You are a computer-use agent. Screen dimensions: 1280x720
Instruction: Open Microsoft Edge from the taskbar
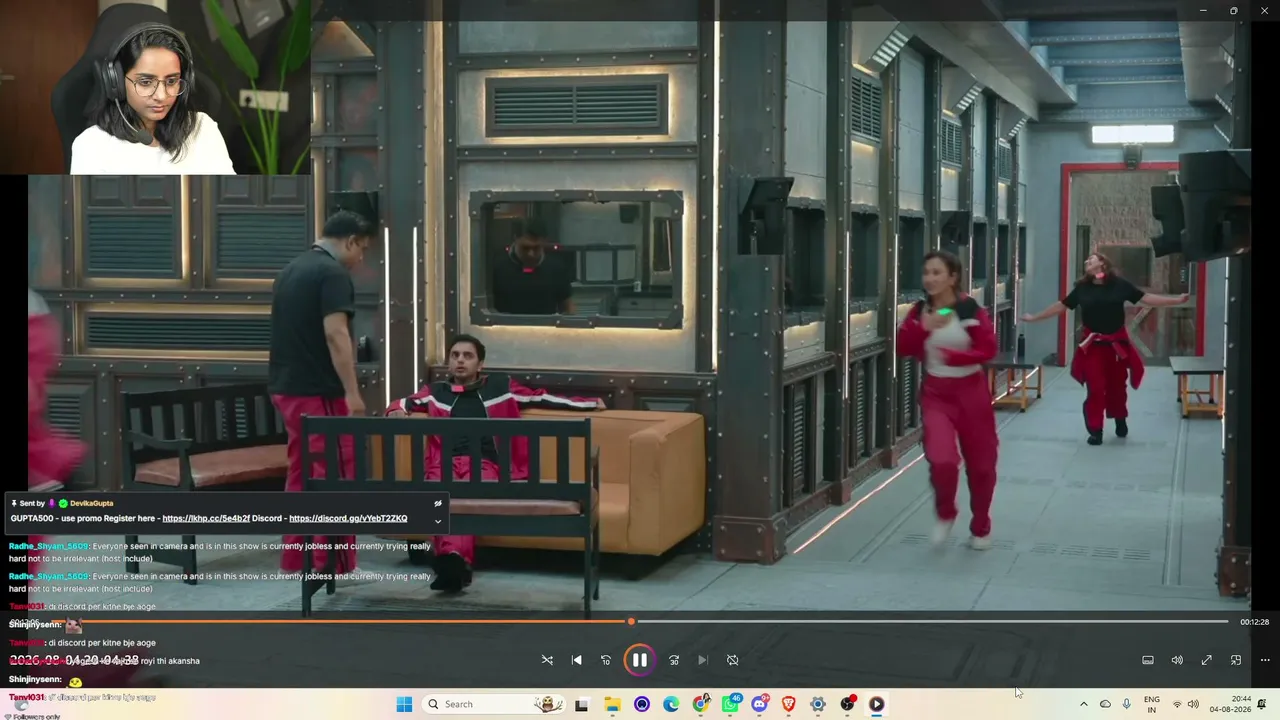pyautogui.click(x=671, y=704)
